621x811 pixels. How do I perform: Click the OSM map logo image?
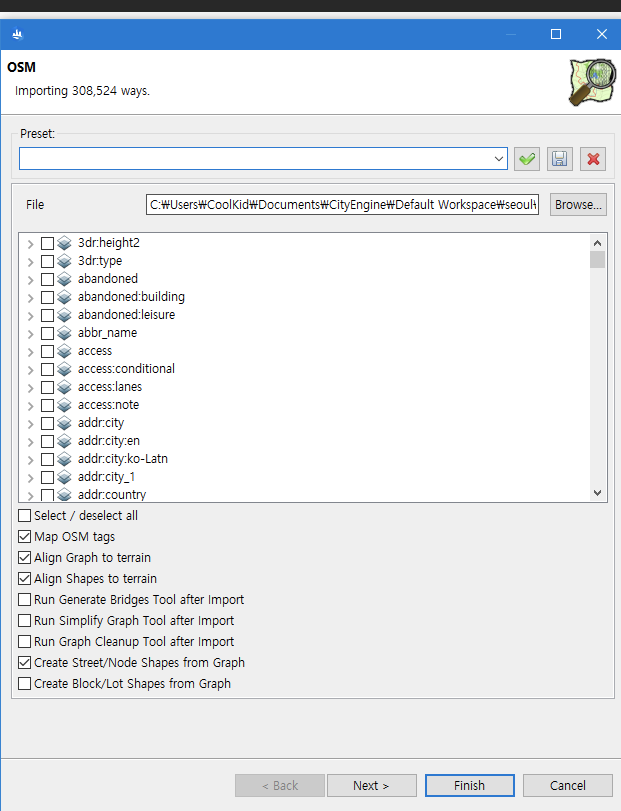(592, 80)
